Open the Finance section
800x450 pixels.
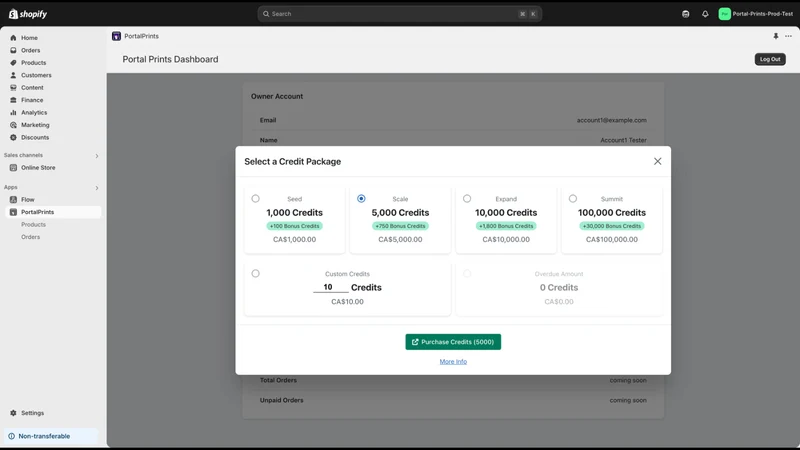pyautogui.click(x=32, y=100)
